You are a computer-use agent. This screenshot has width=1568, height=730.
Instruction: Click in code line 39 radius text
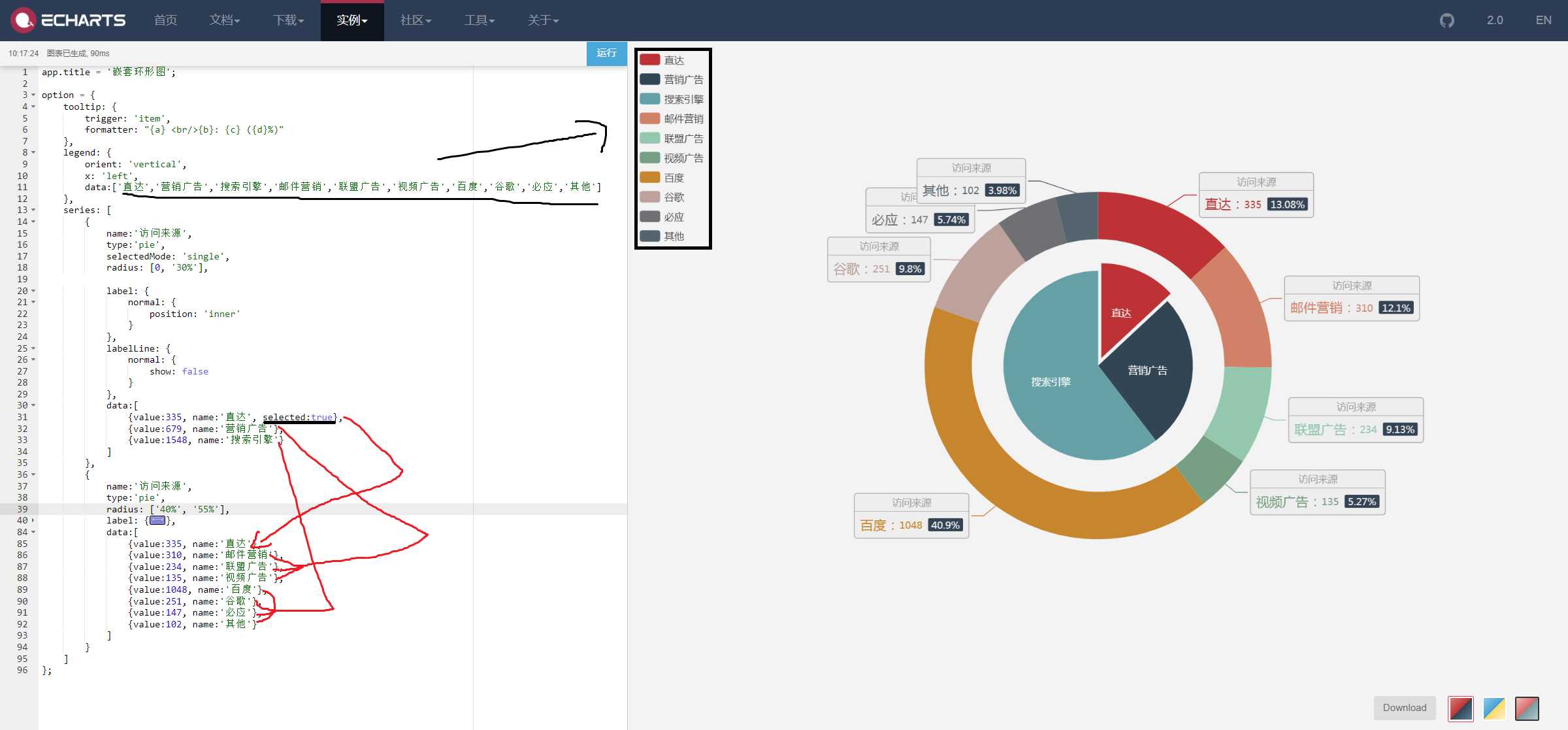(x=168, y=509)
